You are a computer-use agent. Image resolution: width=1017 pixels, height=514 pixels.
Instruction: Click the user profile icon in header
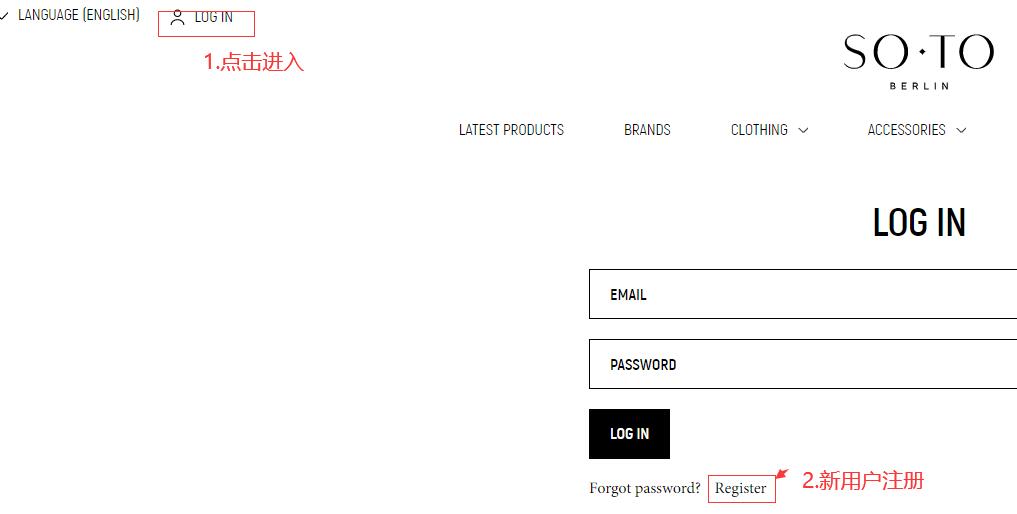177,18
